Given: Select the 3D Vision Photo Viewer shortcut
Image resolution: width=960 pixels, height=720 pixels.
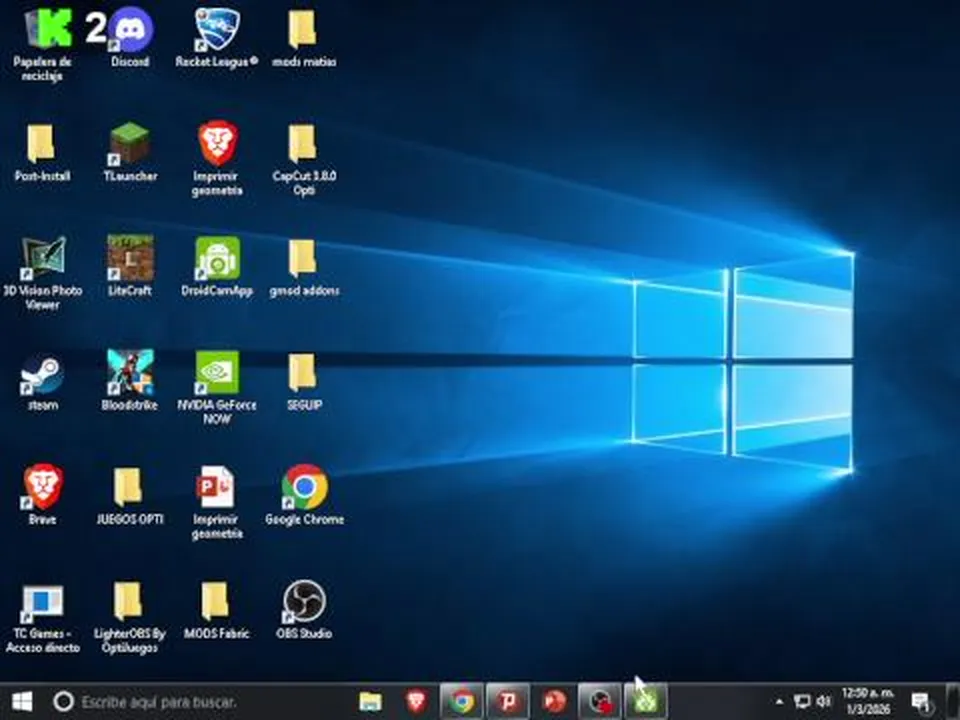Looking at the screenshot, I should coord(42,273).
